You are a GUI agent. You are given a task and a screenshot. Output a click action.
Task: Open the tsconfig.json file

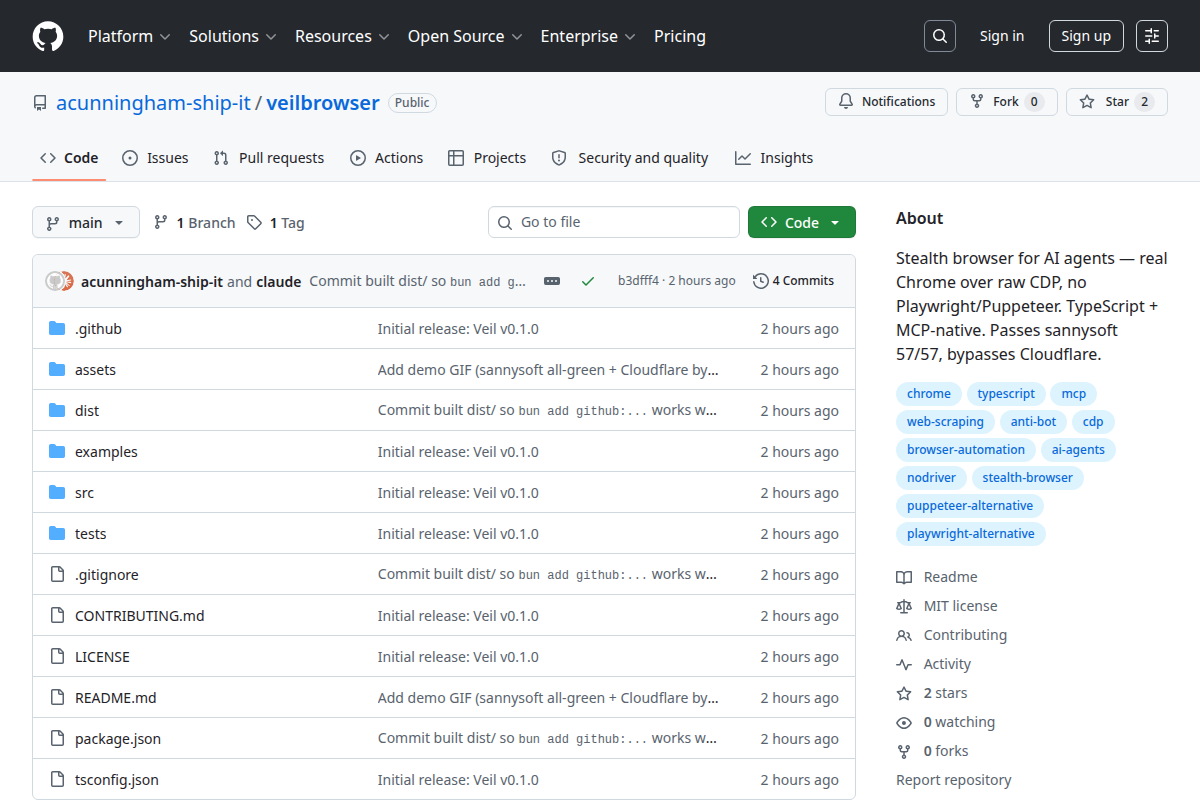pos(117,779)
